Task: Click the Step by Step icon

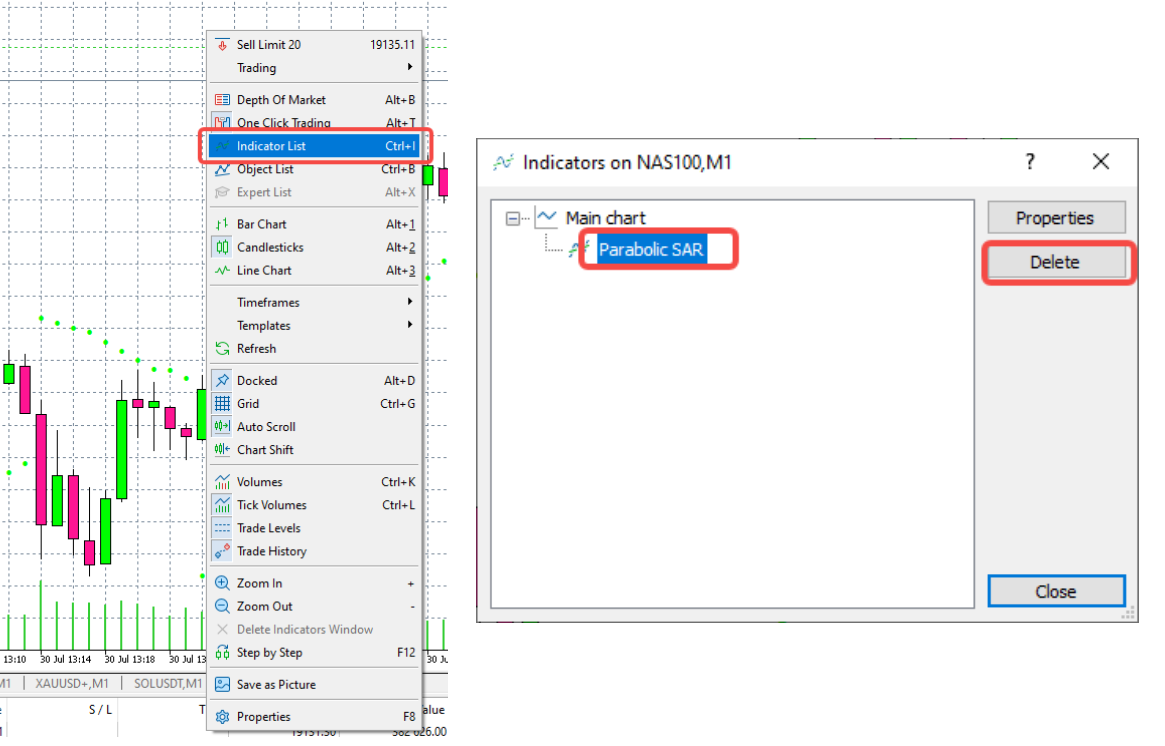Action: 222,653
